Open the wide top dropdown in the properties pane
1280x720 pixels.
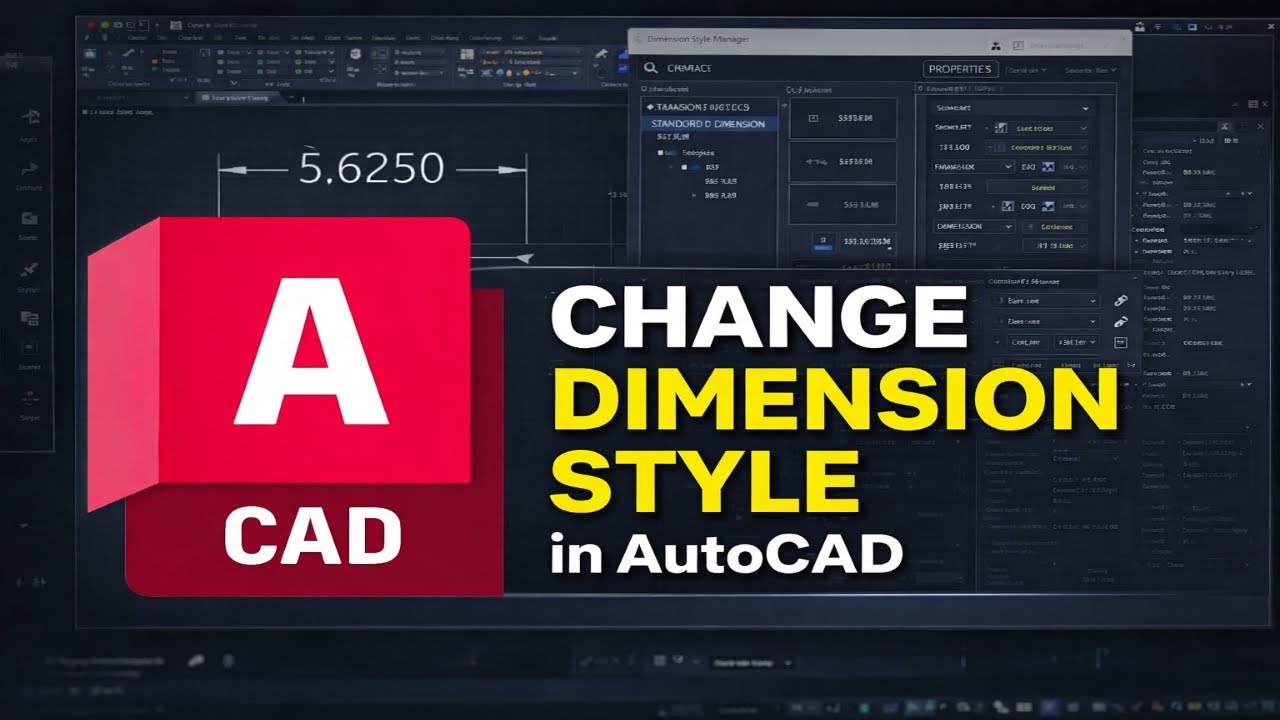click(1012, 108)
